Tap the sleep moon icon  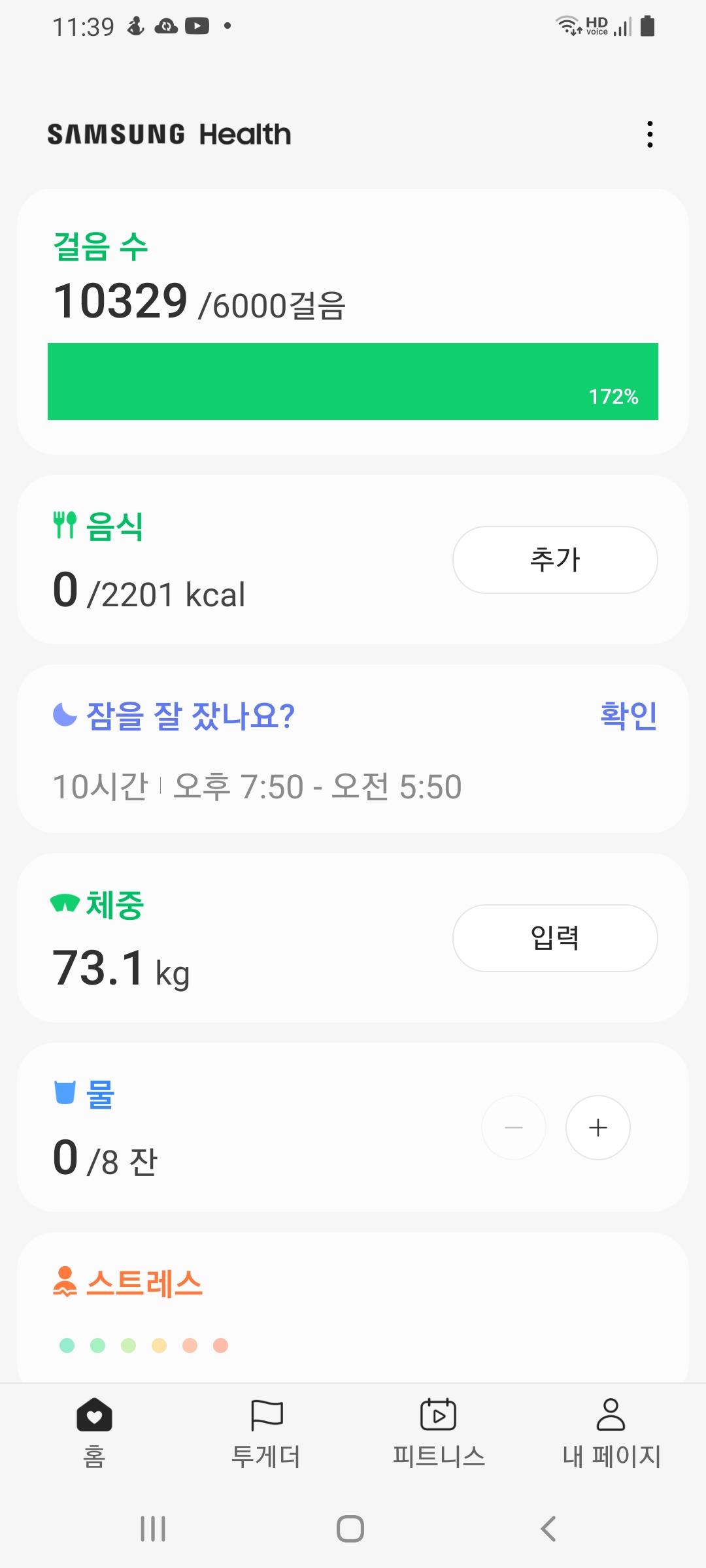point(65,715)
